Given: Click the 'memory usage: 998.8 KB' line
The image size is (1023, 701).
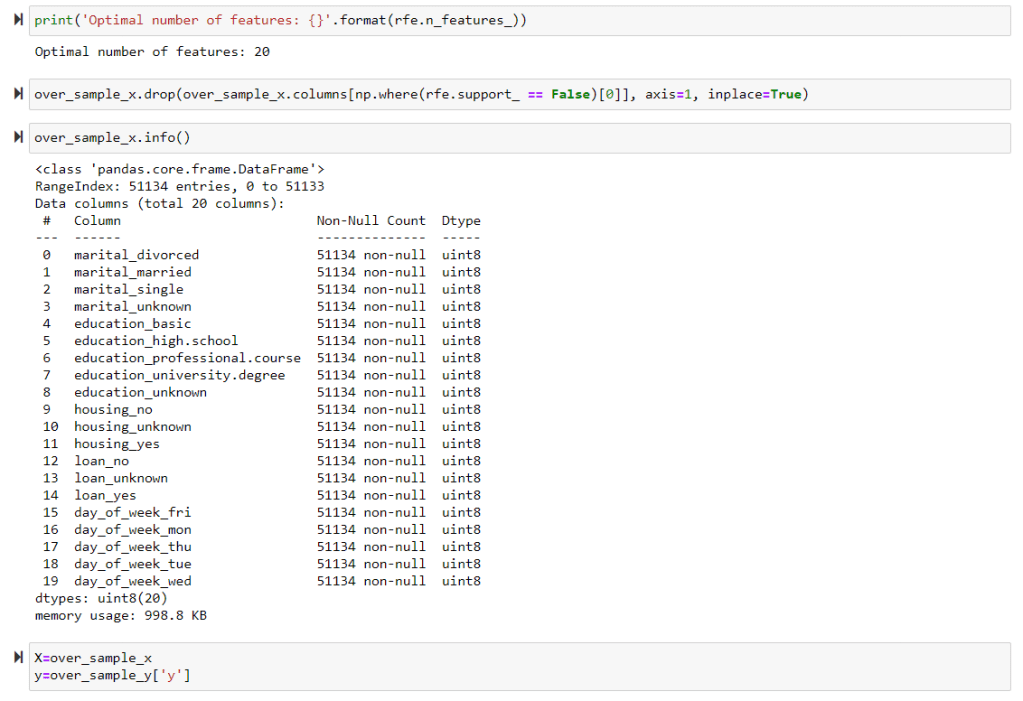Looking at the screenshot, I should (121, 616).
